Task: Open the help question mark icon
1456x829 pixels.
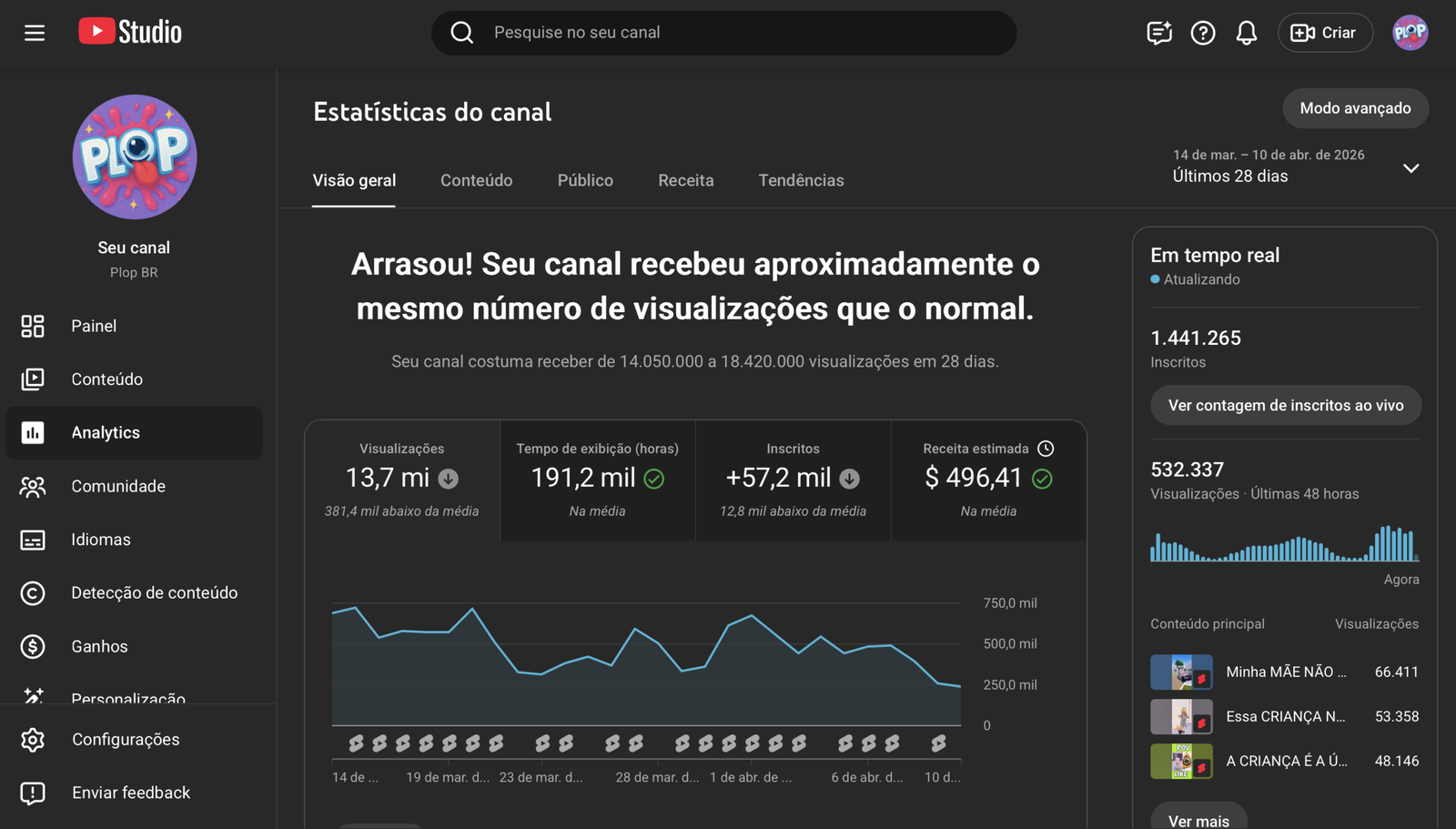Action: click(x=1203, y=33)
